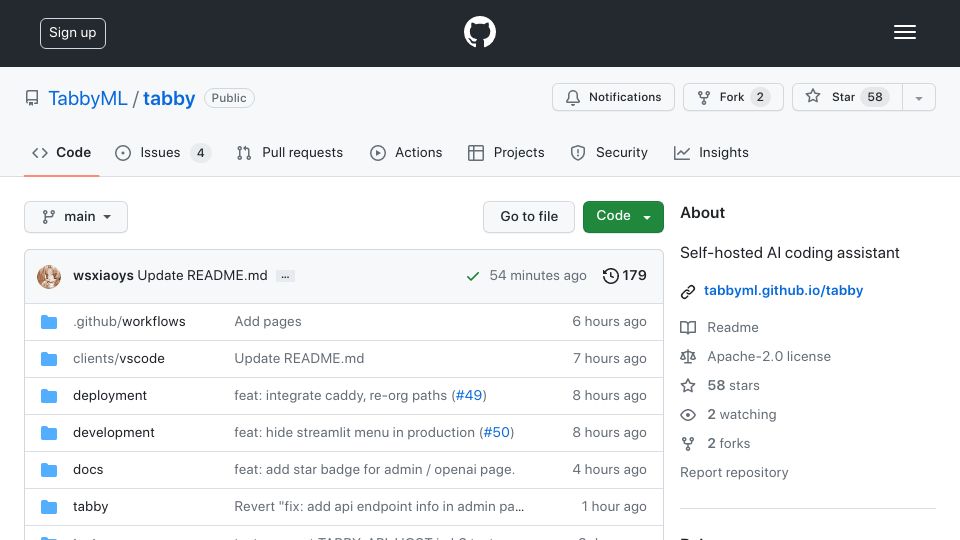960x540 pixels.
Task: Open the development folder
Action: (x=113, y=432)
